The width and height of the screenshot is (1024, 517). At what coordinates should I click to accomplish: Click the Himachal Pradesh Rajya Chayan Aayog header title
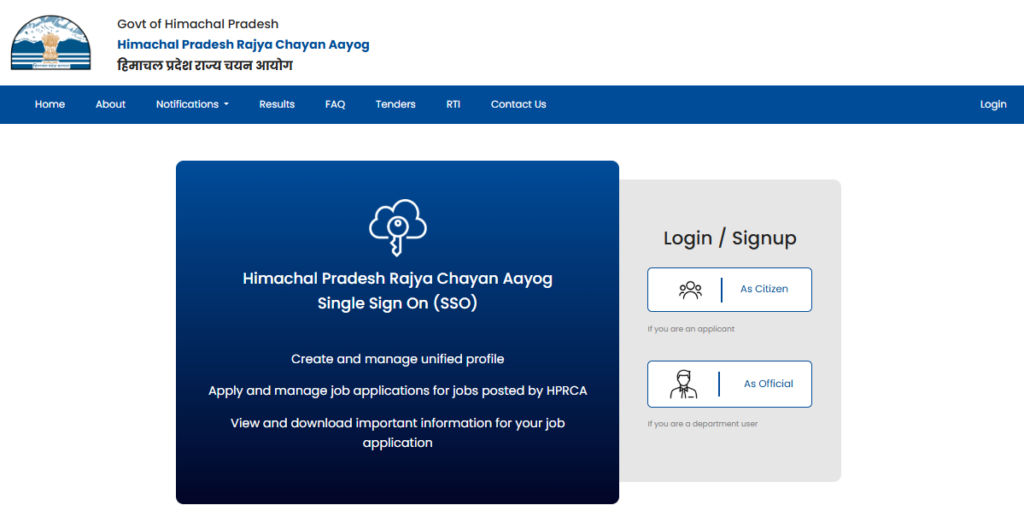(x=243, y=44)
